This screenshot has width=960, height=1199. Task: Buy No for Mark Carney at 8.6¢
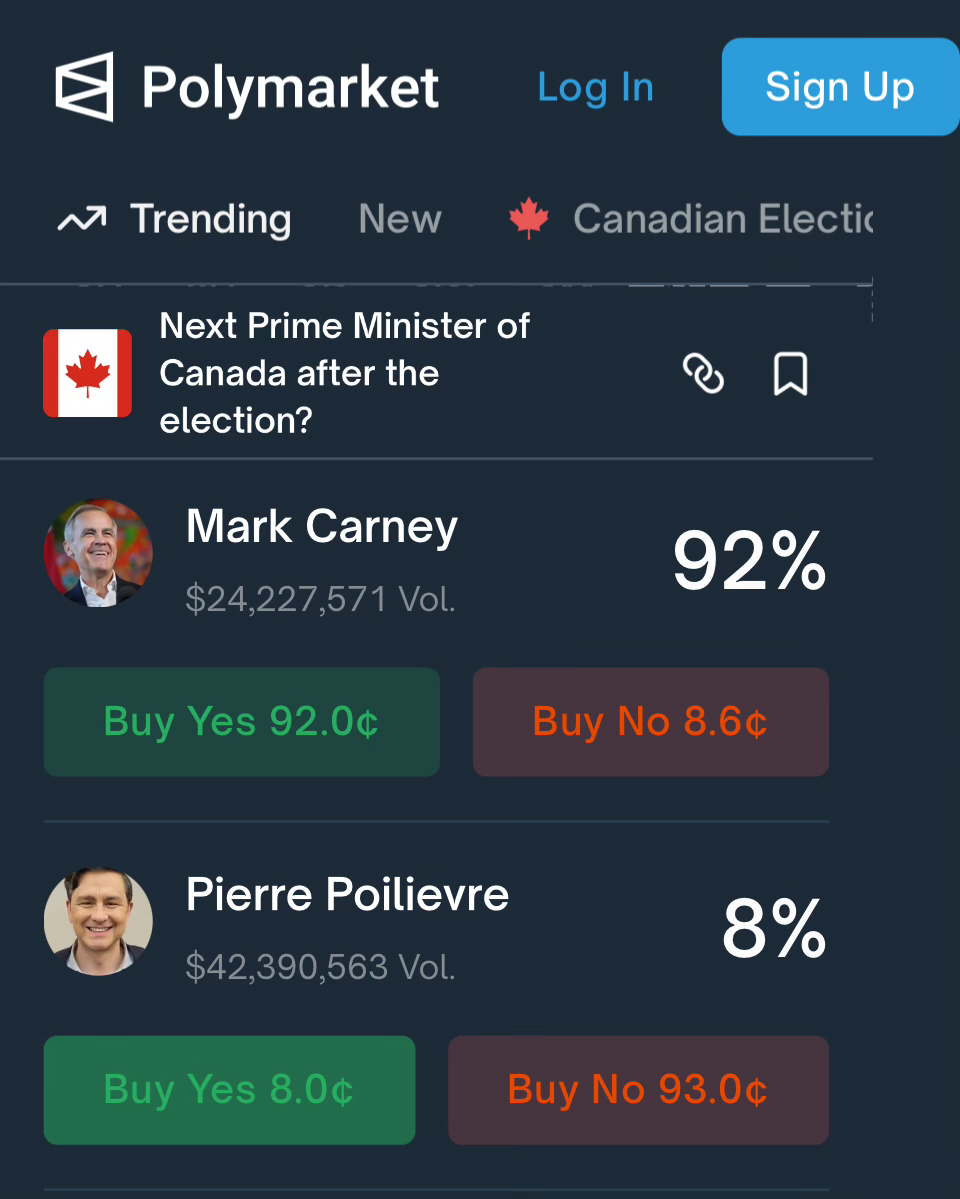[650, 722]
